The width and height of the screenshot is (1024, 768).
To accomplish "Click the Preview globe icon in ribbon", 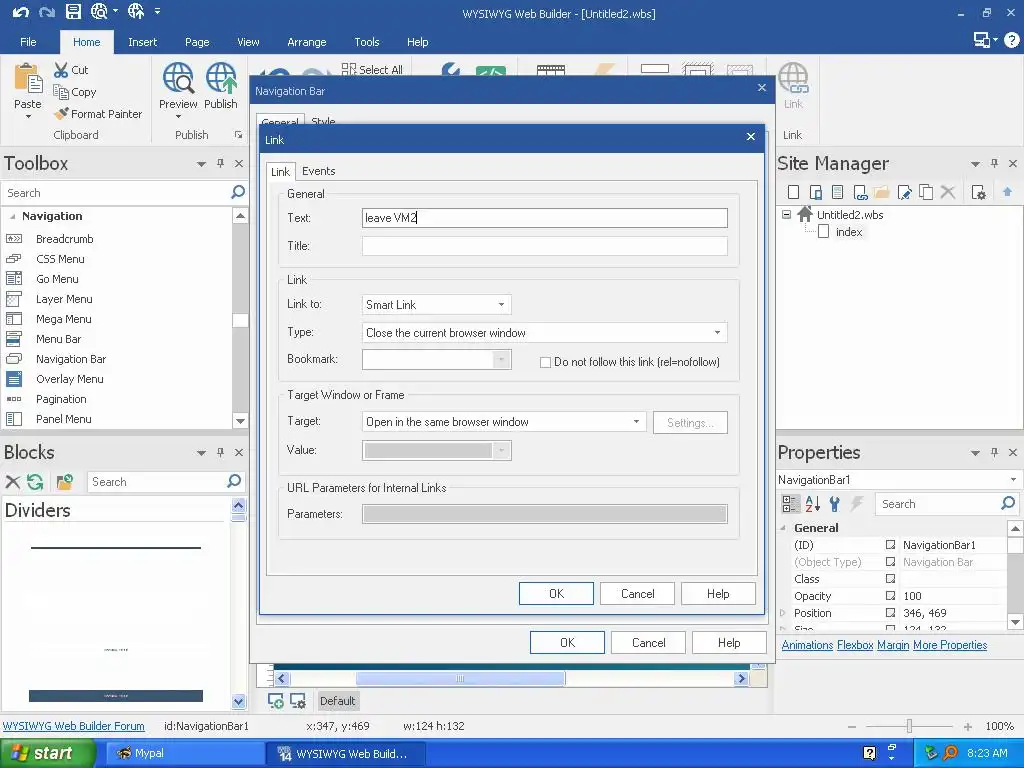I will pyautogui.click(x=178, y=78).
